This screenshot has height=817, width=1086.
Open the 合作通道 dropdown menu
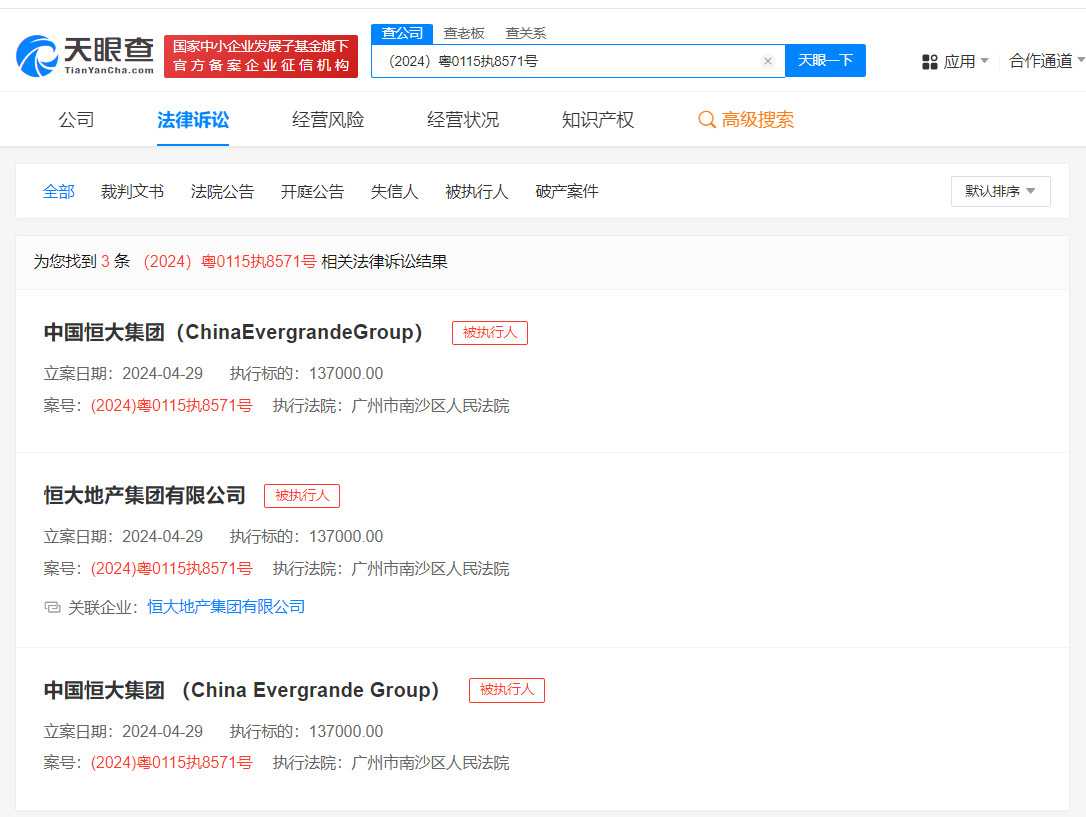(1047, 61)
